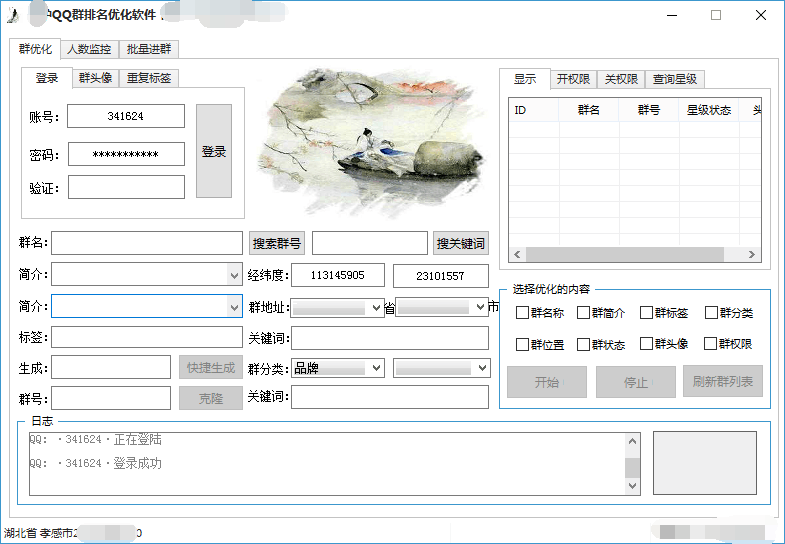Click the 群名 text field

(147, 243)
